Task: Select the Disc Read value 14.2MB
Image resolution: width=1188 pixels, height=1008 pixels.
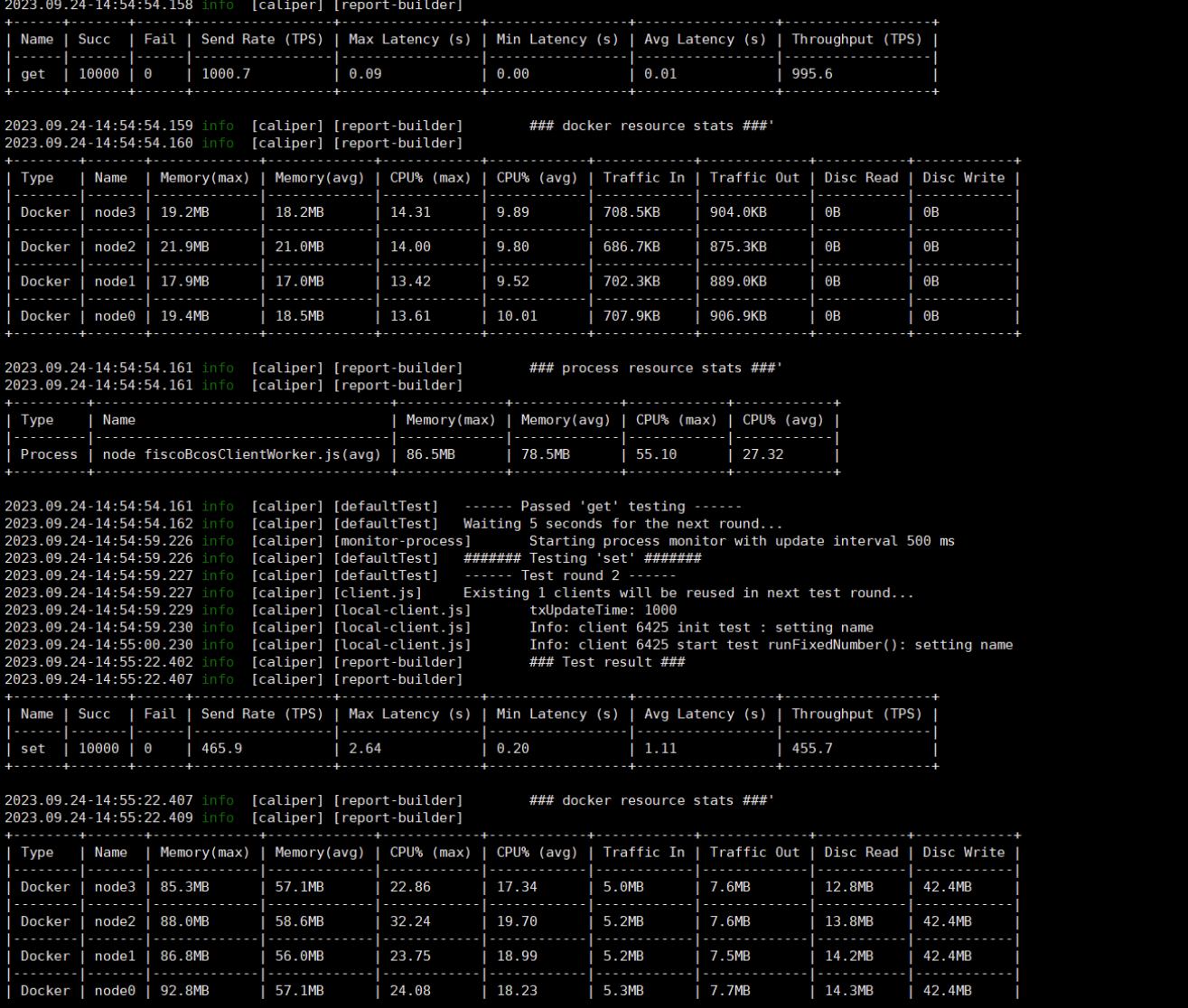Action: tap(849, 957)
